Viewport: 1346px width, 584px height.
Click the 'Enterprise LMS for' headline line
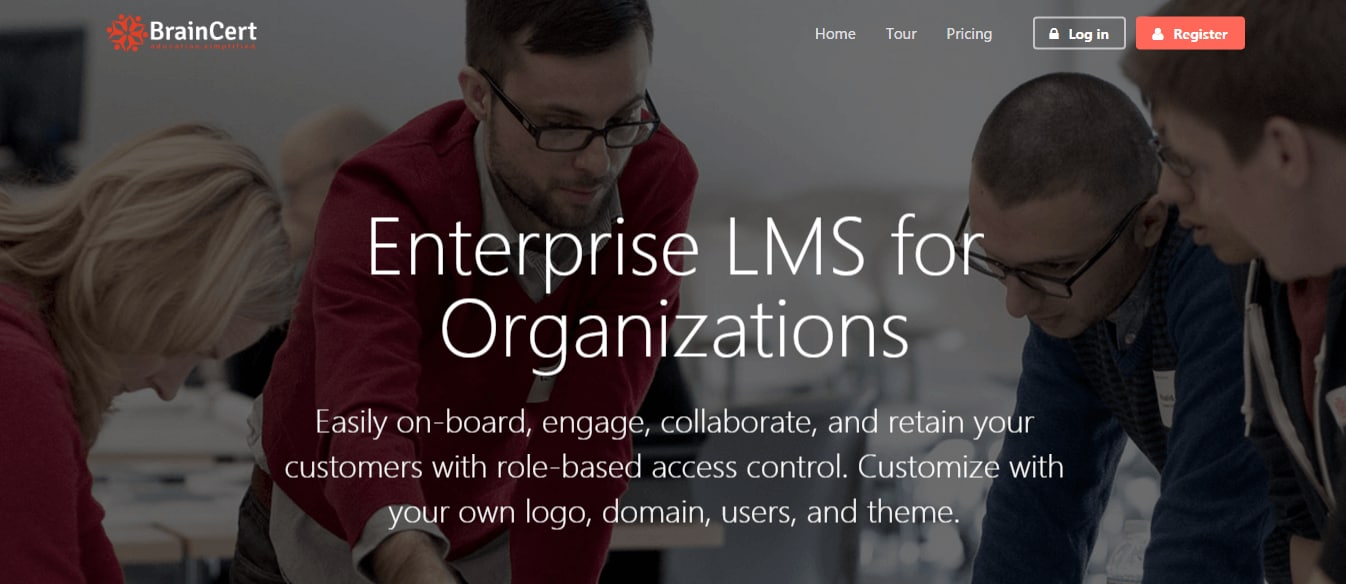676,246
